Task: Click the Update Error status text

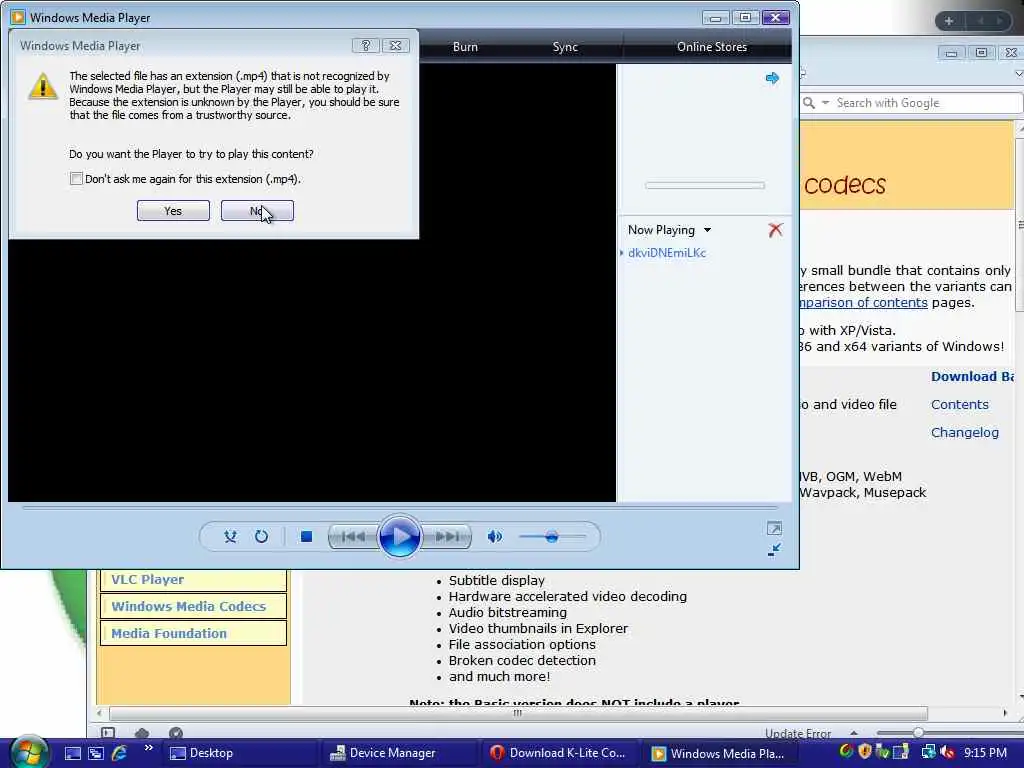Action: [798, 733]
